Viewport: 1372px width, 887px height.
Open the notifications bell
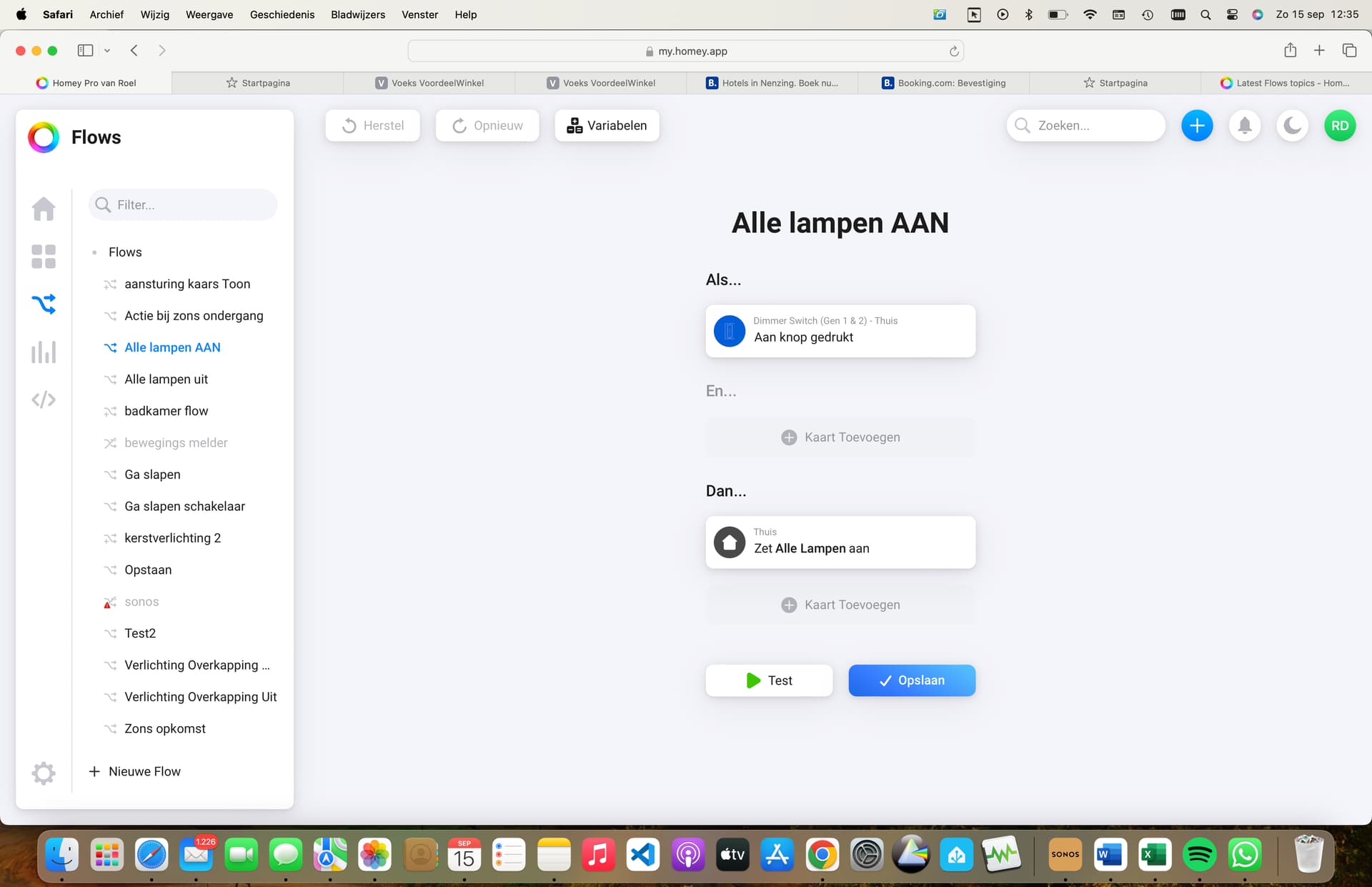coord(1245,126)
